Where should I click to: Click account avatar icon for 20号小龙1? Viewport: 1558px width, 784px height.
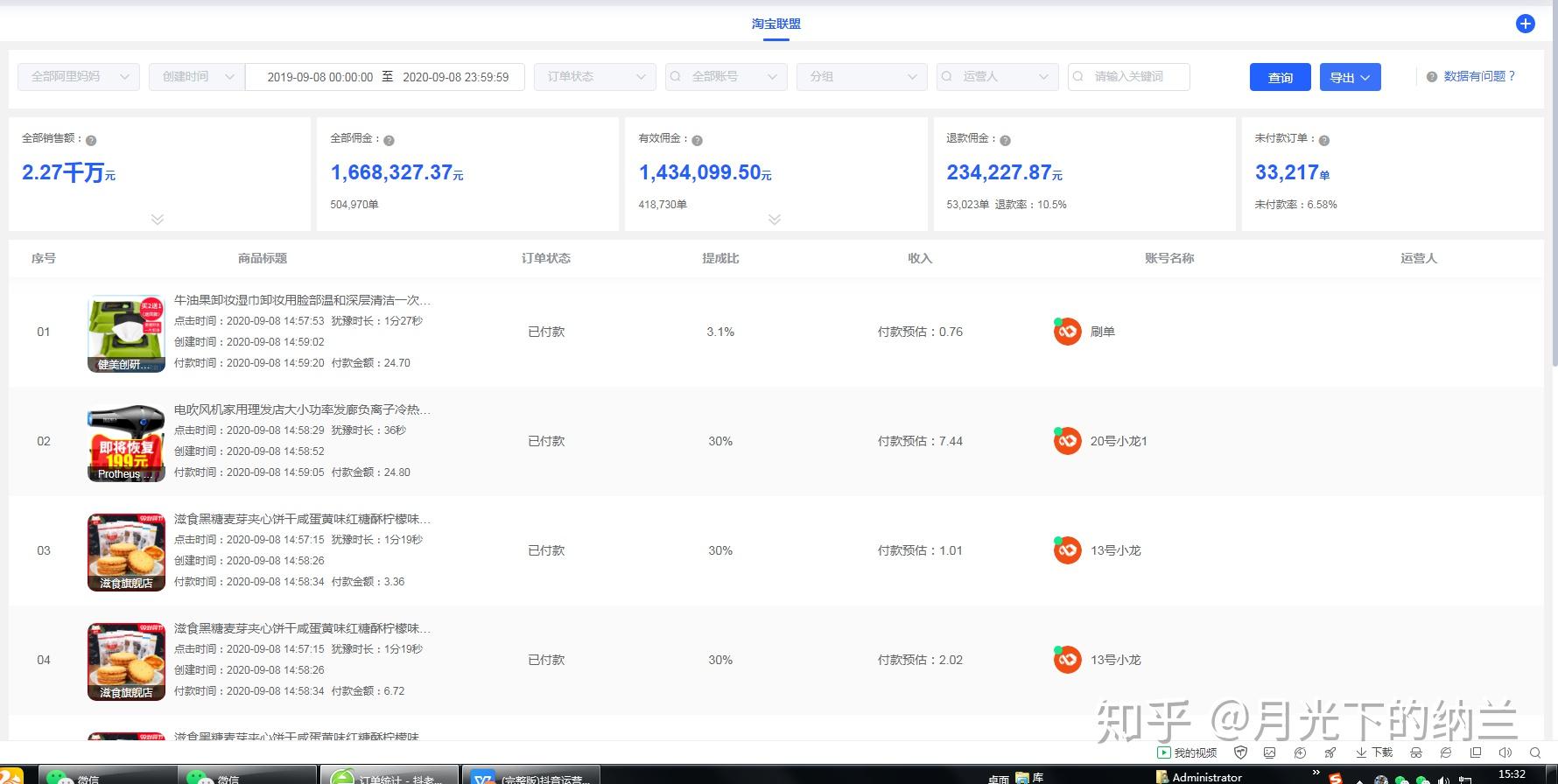pos(1067,441)
